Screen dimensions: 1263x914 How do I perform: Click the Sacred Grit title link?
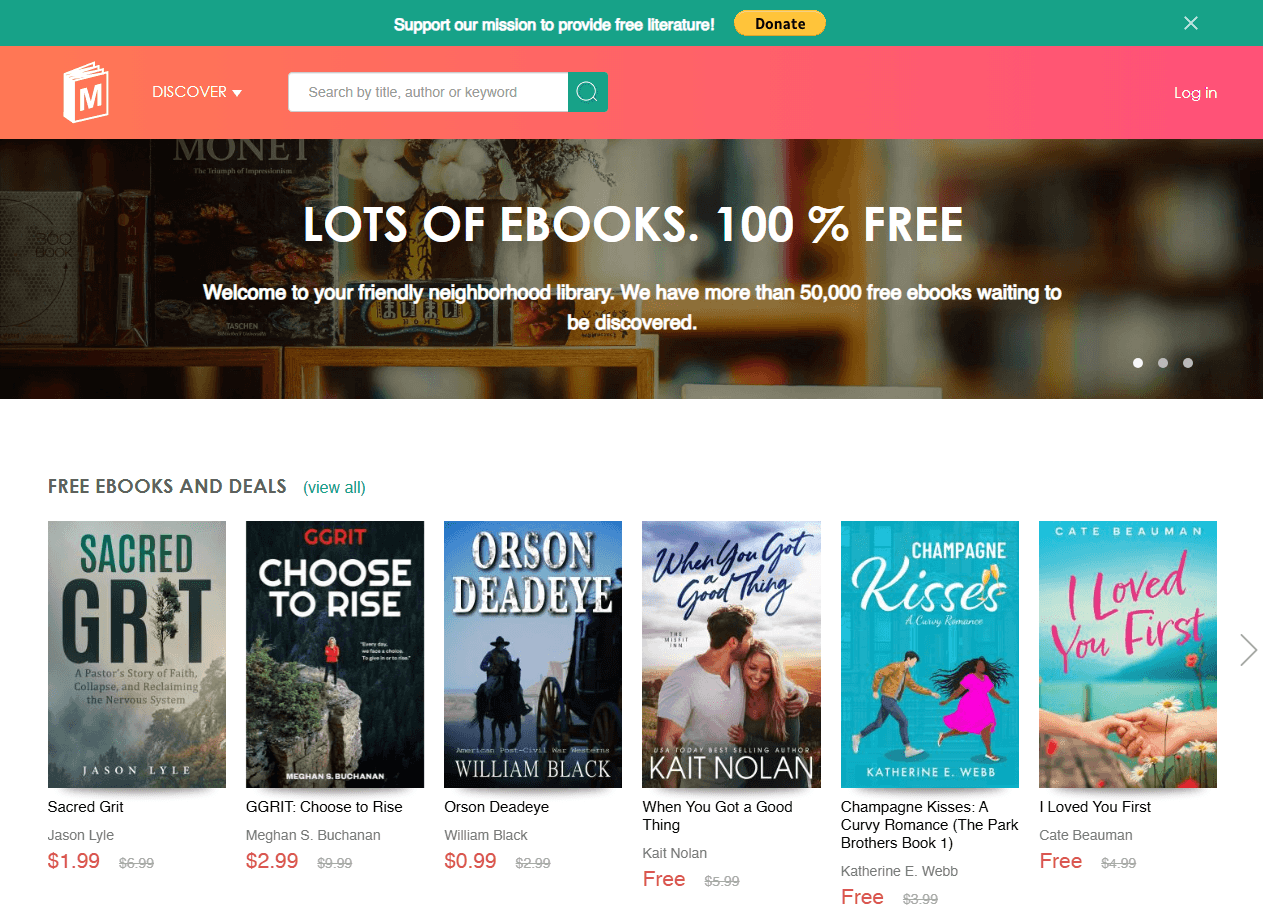[86, 807]
